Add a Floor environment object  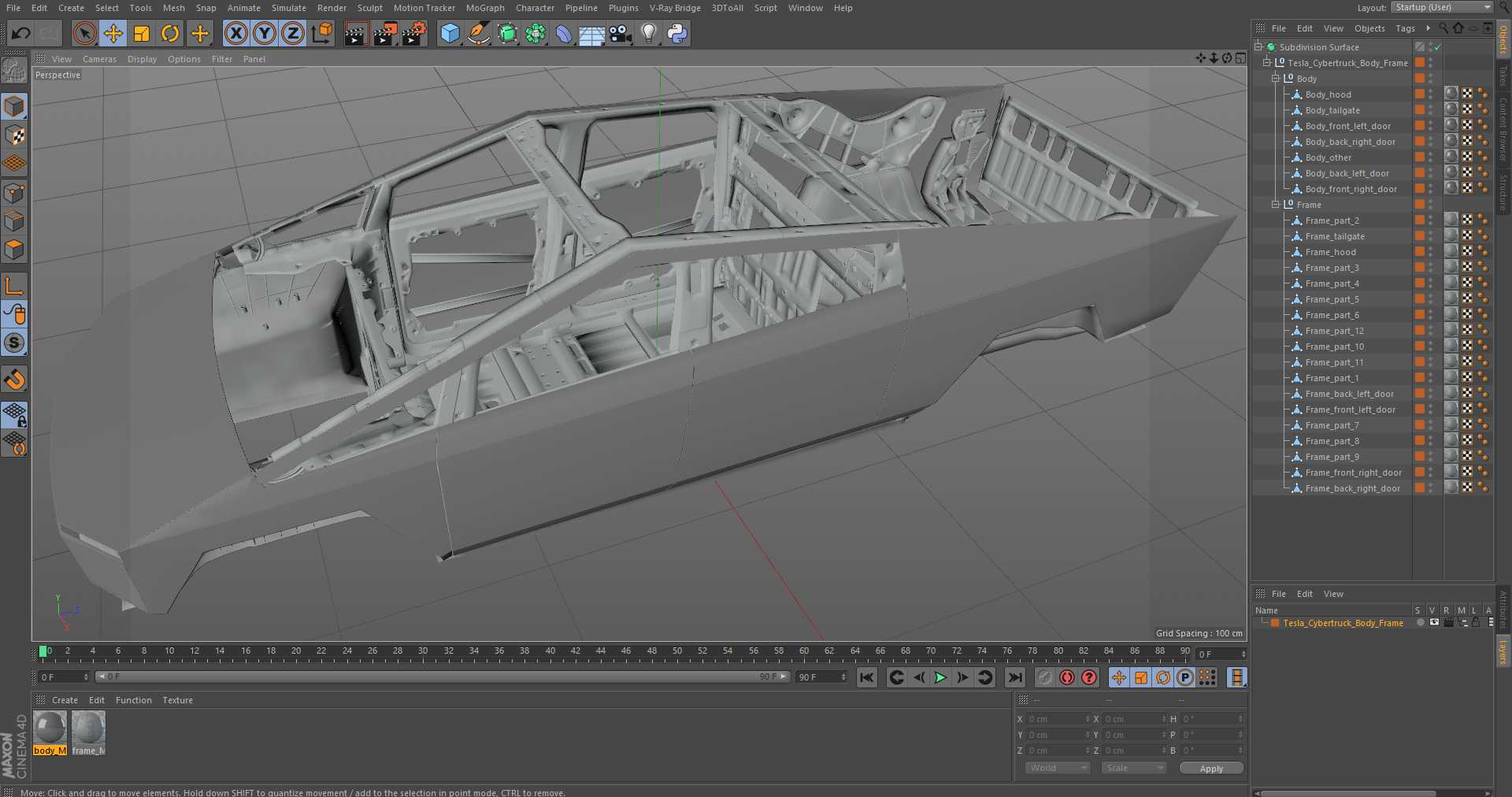pyautogui.click(x=592, y=33)
